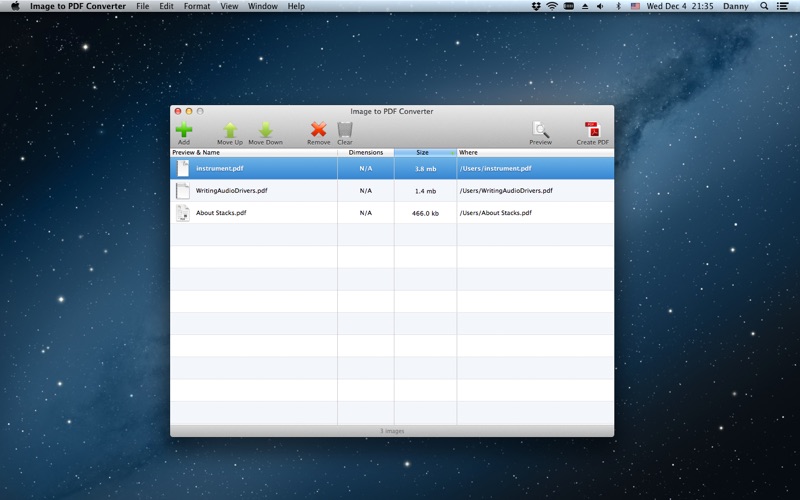Click the red Remove X icon

(318, 130)
